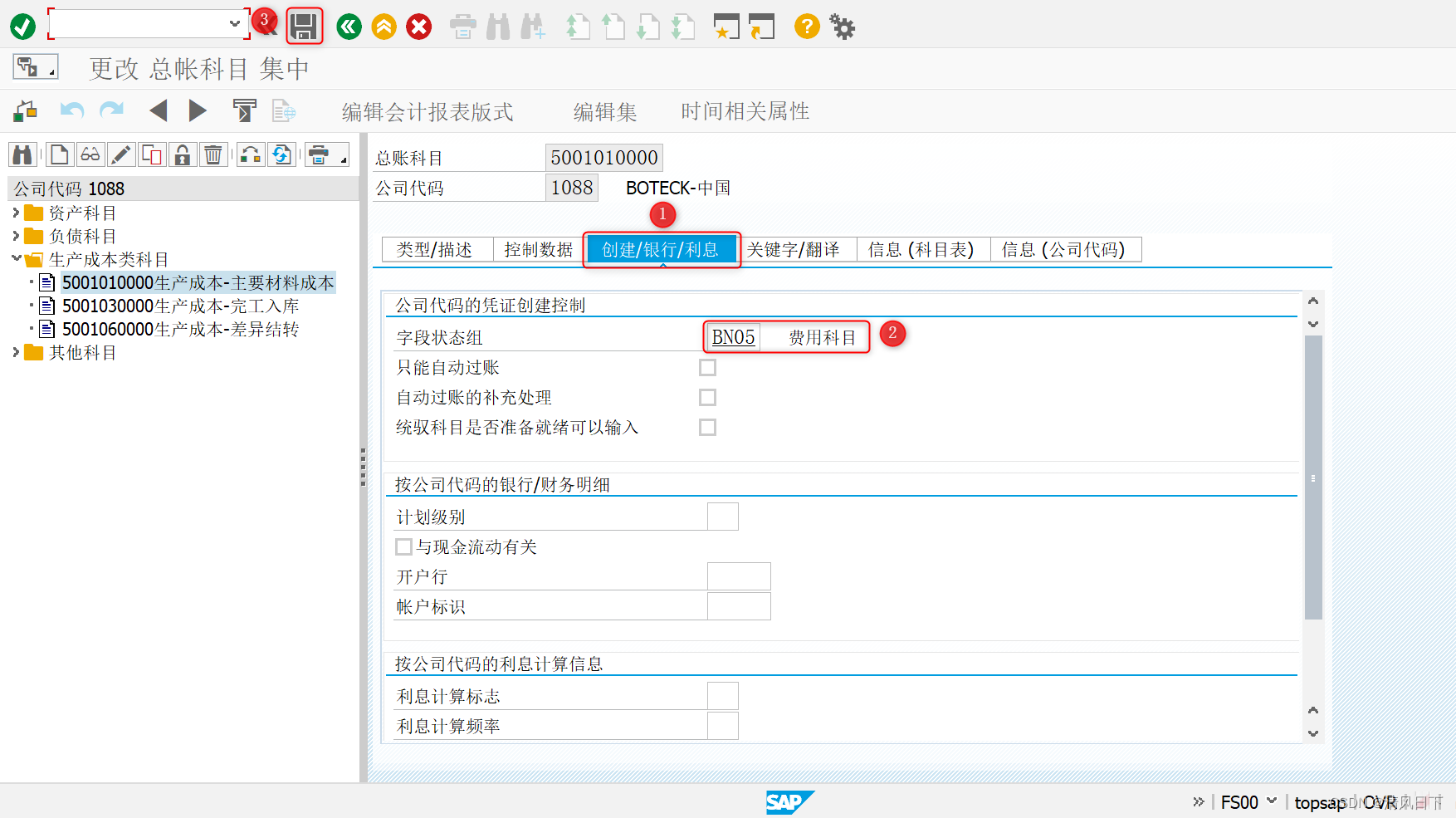The image size is (1456, 818).
Task: Click the Copy account icon
Action: tap(152, 154)
